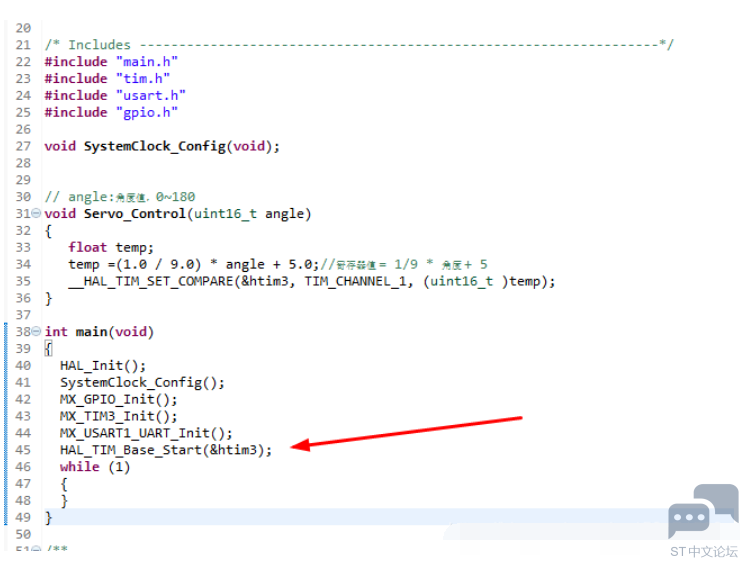Viewport: 747px width, 567px height.
Task: Click the 'float temp;' declaration
Action: click(111, 248)
